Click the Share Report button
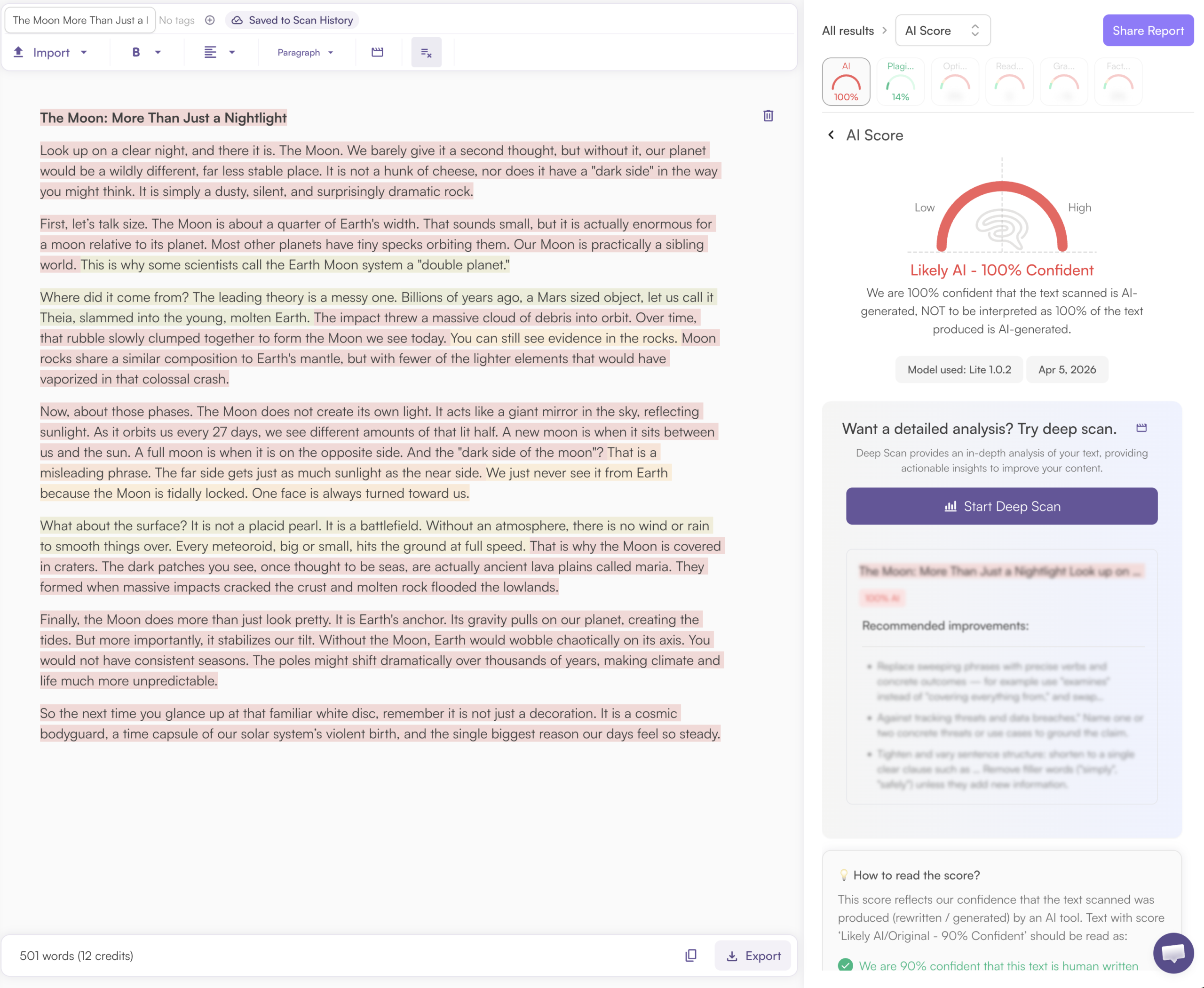This screenshot has width=1204, height=988. 1148,31
